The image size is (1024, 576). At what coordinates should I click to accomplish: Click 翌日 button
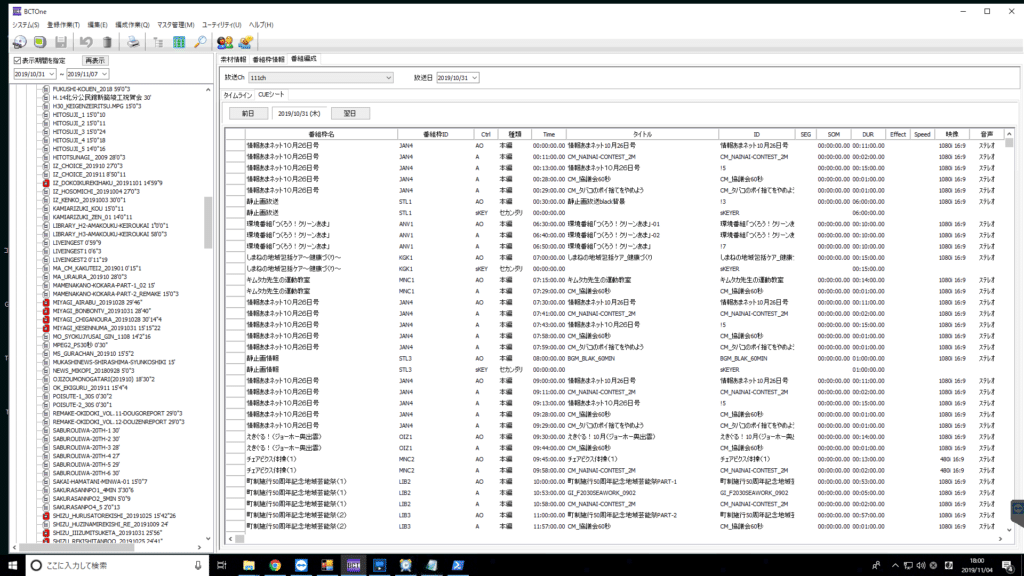350,114
